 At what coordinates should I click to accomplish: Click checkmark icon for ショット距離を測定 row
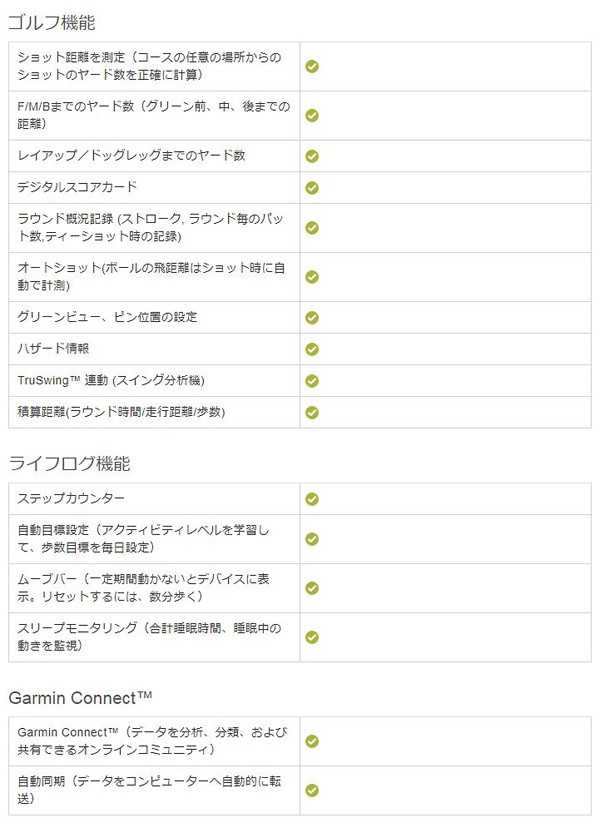[x=312, y=66]
